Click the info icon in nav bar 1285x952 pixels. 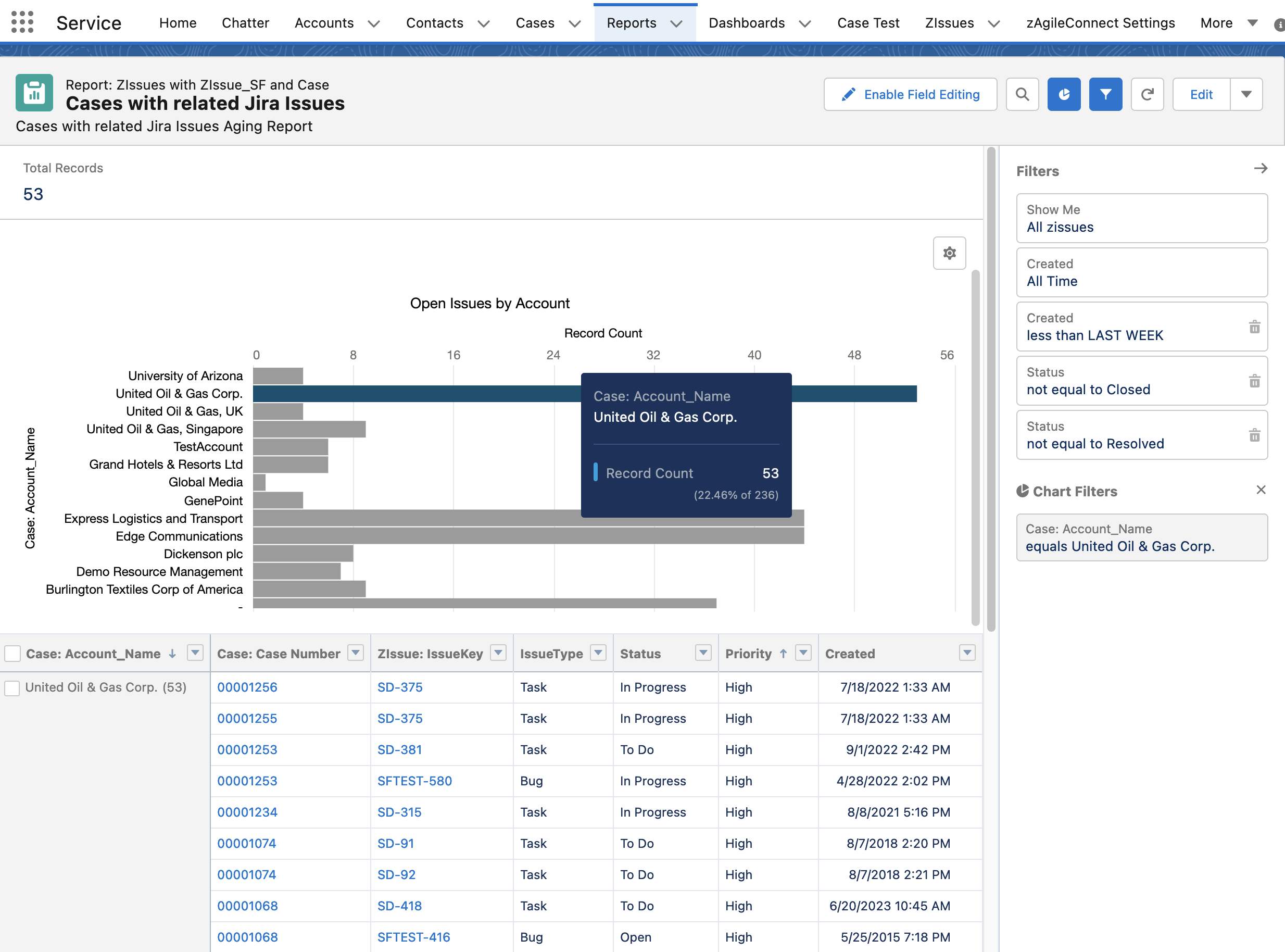(1279, 25)
